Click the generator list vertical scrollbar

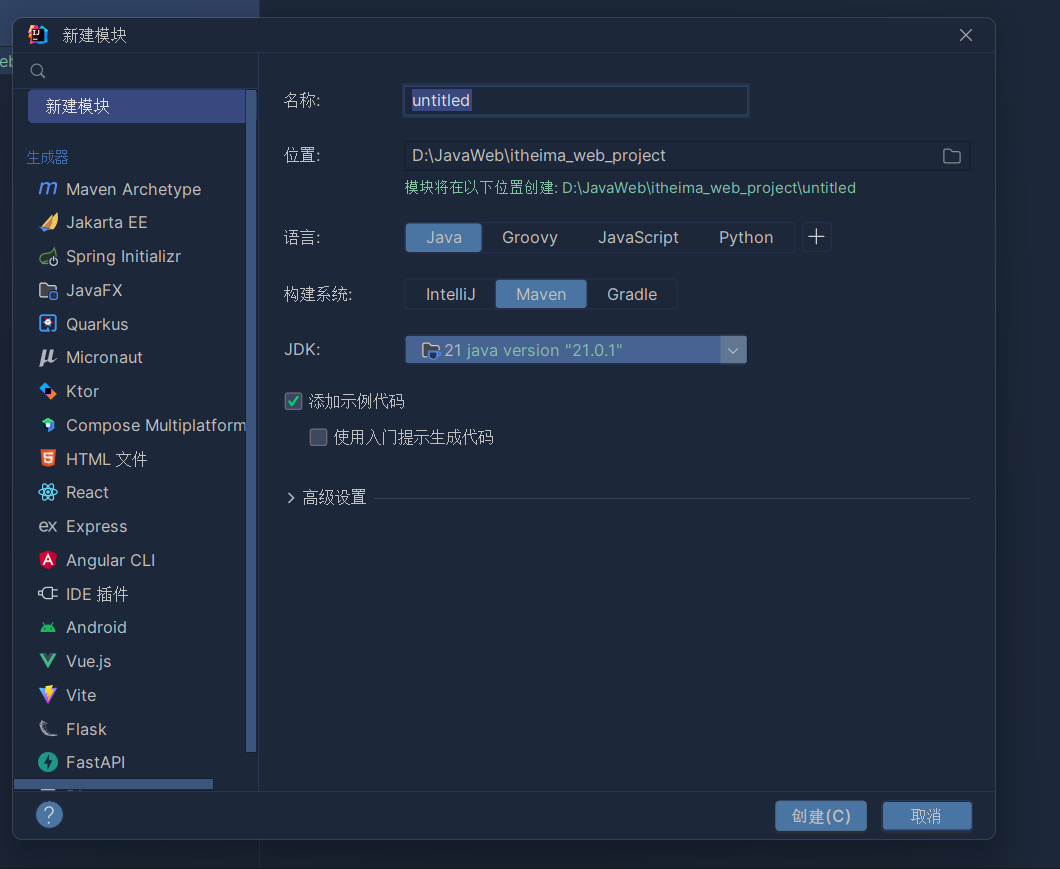click(251, 419)
